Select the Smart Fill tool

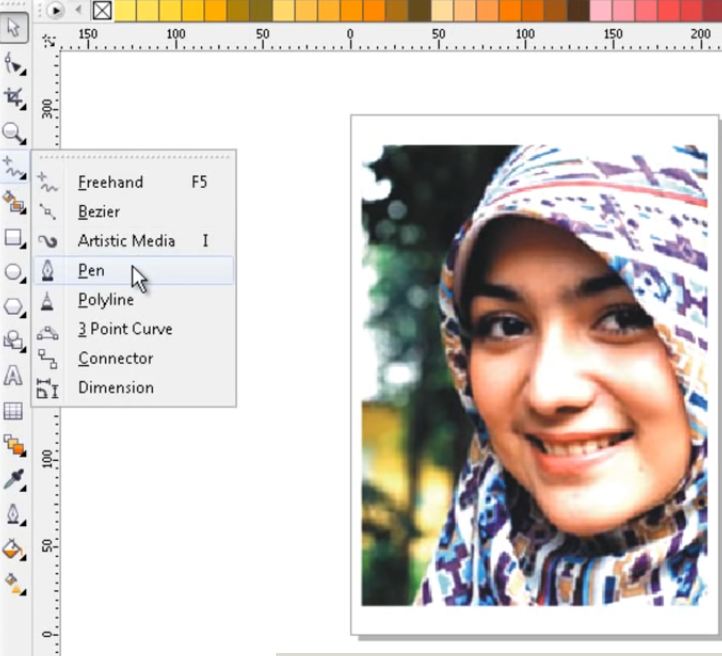click(14, 202)
